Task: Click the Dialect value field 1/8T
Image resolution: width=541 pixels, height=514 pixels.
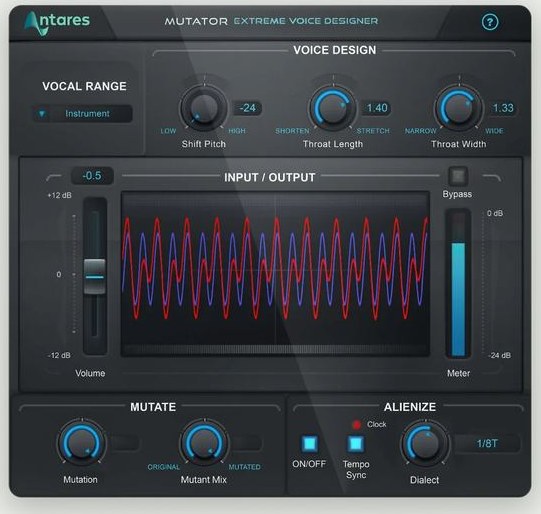Action: [487, 443]
